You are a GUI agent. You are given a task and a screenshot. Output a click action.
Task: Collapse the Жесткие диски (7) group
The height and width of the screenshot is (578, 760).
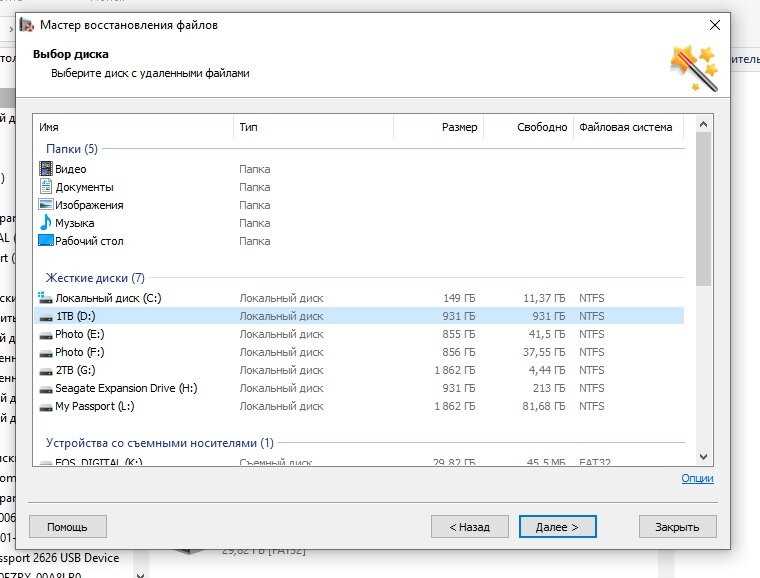(x=94, y=278)
